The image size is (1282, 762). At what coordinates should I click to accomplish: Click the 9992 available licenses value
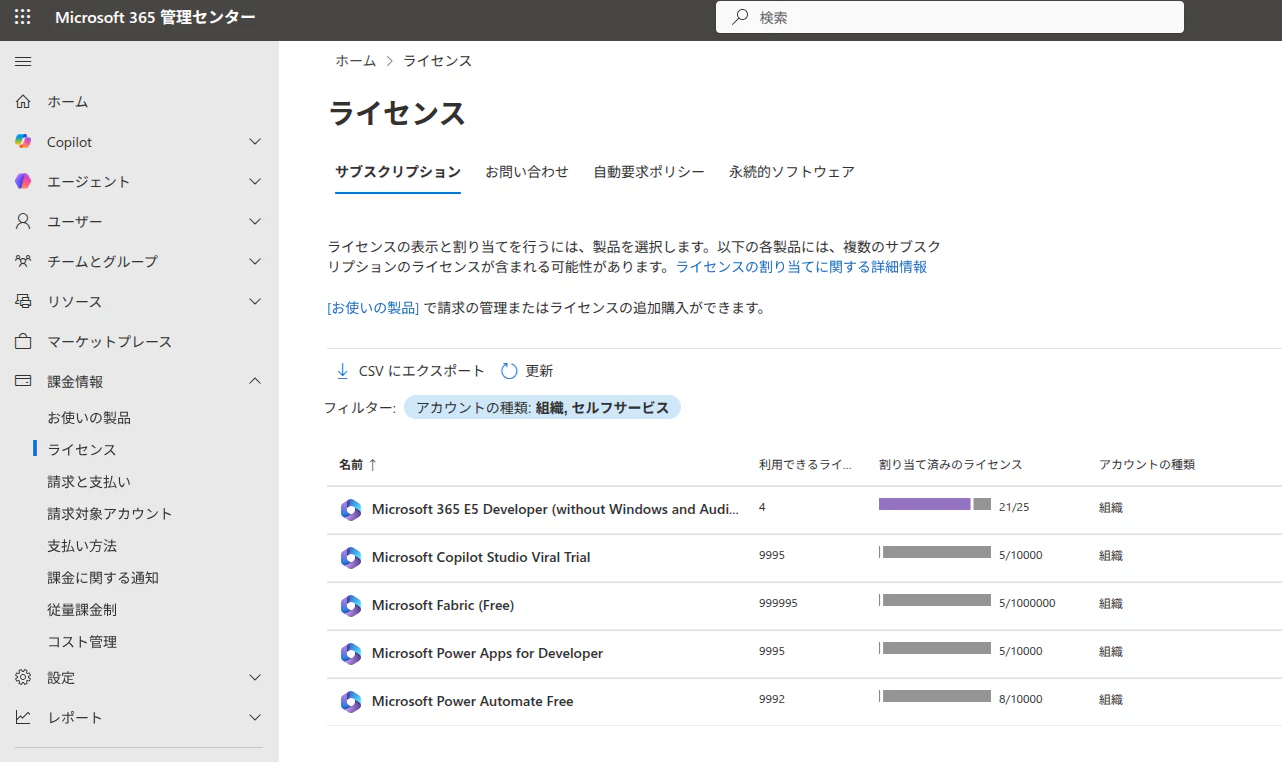(772, 699)
